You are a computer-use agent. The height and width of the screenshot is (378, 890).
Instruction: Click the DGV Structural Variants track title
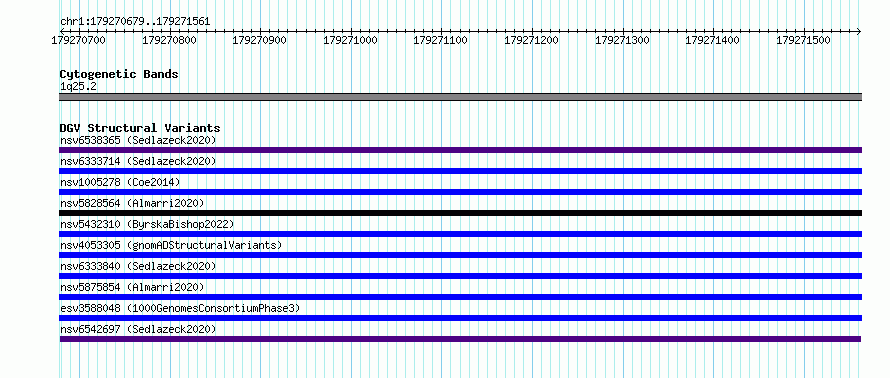(140, 128)
